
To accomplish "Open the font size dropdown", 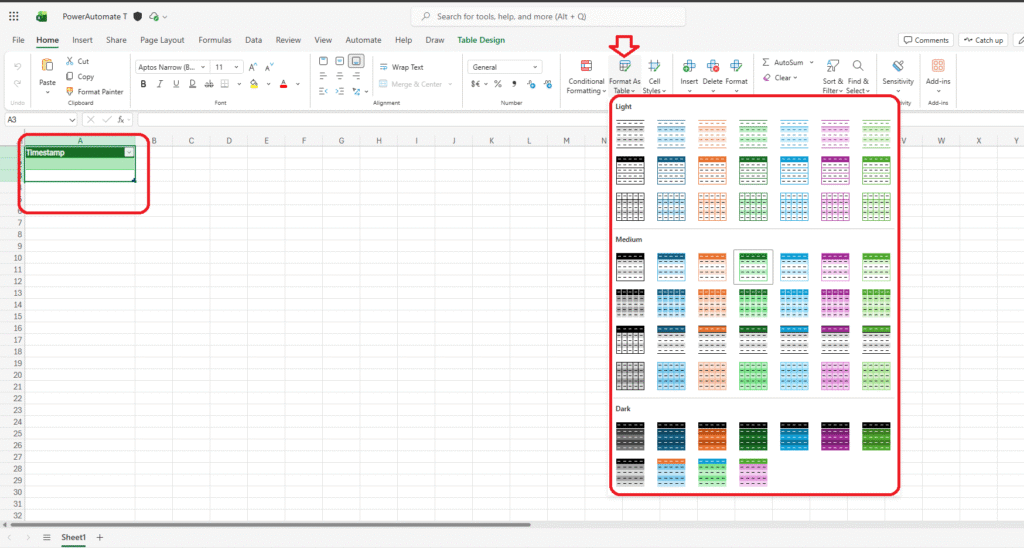I will [x=236, y=67].
